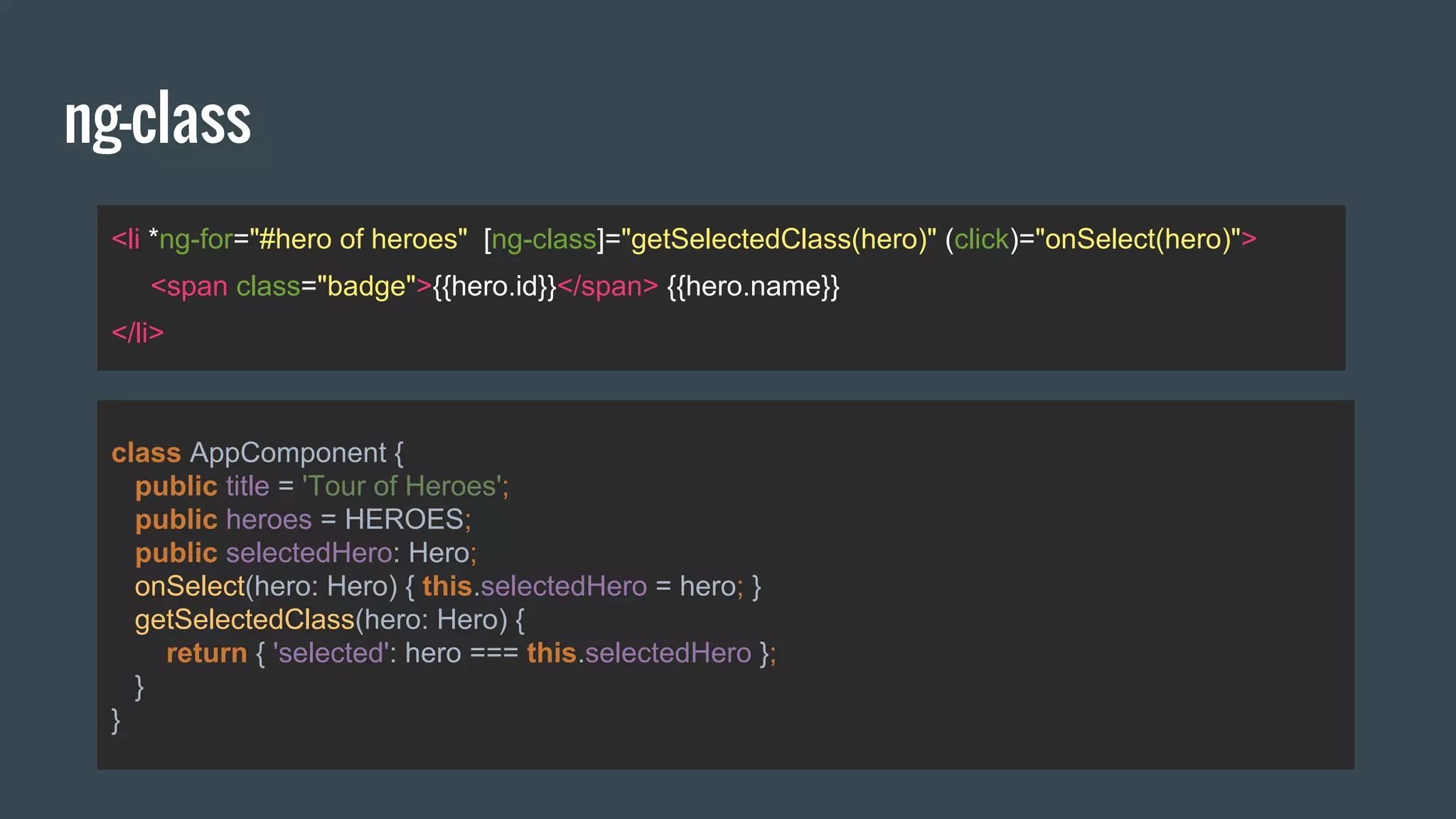The height and width of the screenshot is (819, 1456).
Task: Click the onSelect method name in class
Action: pos(190,587)
